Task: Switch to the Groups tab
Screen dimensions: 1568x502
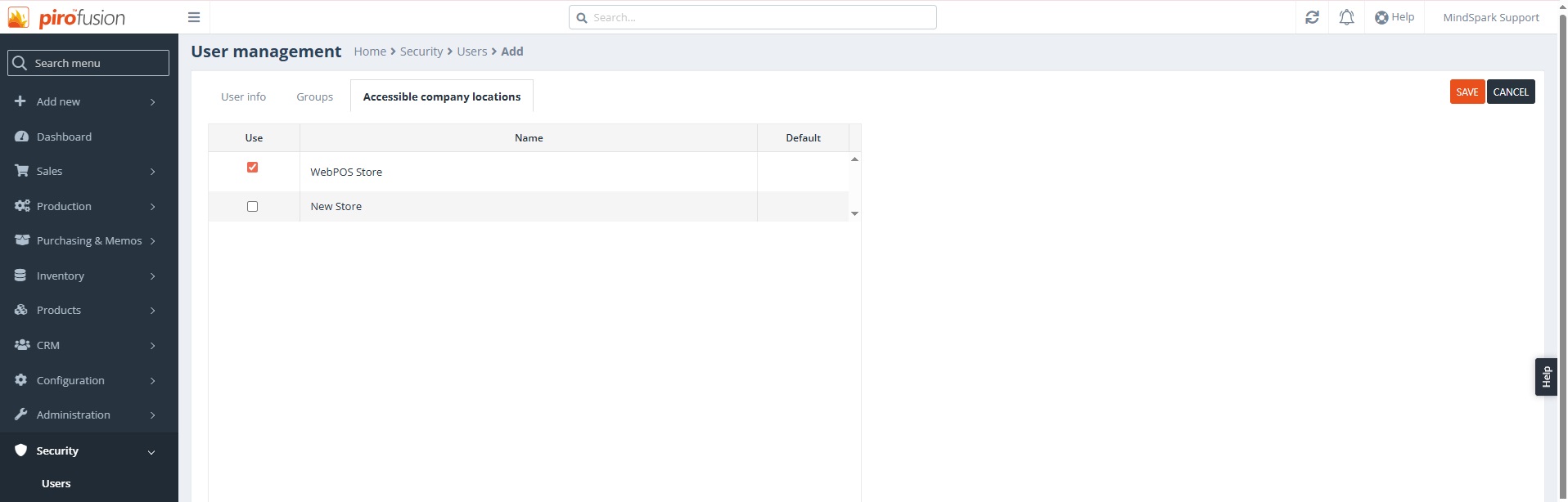Action: point(314,96)
